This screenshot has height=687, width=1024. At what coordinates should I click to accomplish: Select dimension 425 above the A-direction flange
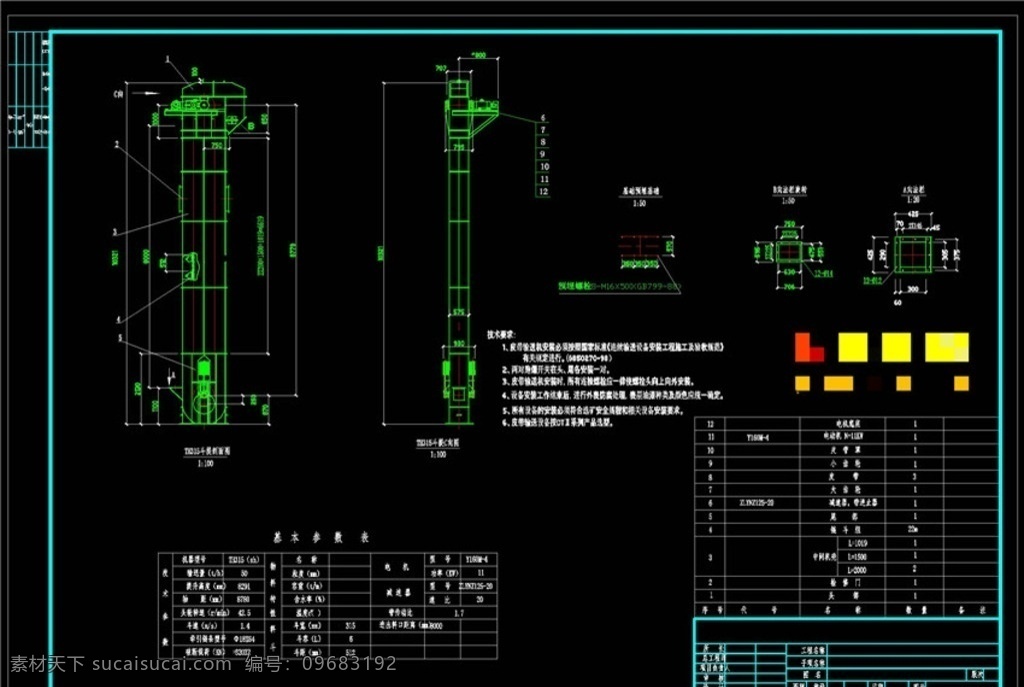913,214
